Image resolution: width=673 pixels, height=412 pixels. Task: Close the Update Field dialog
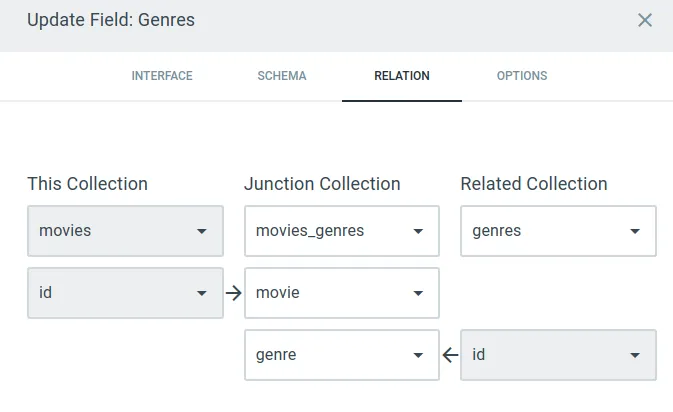(x=645, y=20)
